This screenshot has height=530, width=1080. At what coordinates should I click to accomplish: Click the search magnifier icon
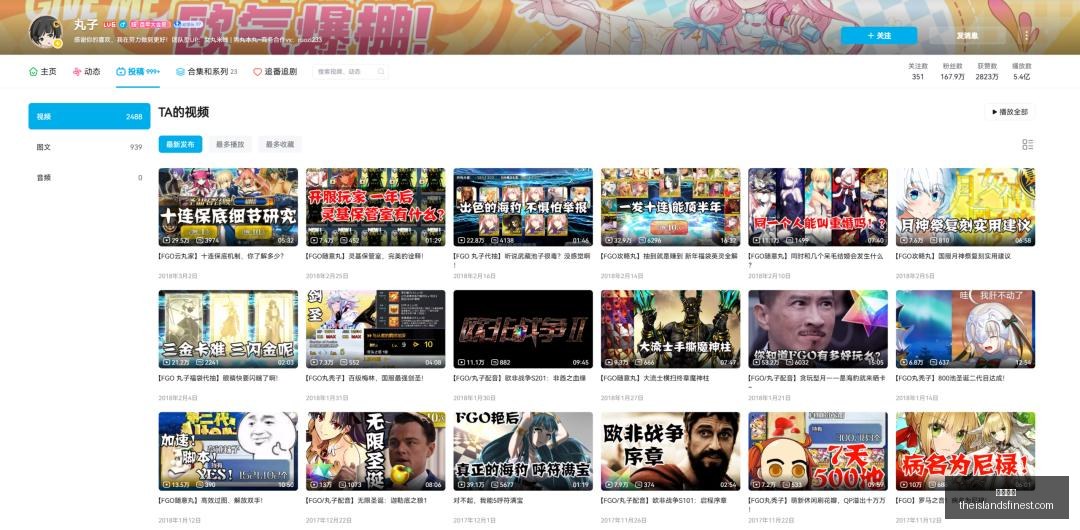pyautogui.click(x=380, y=72)
